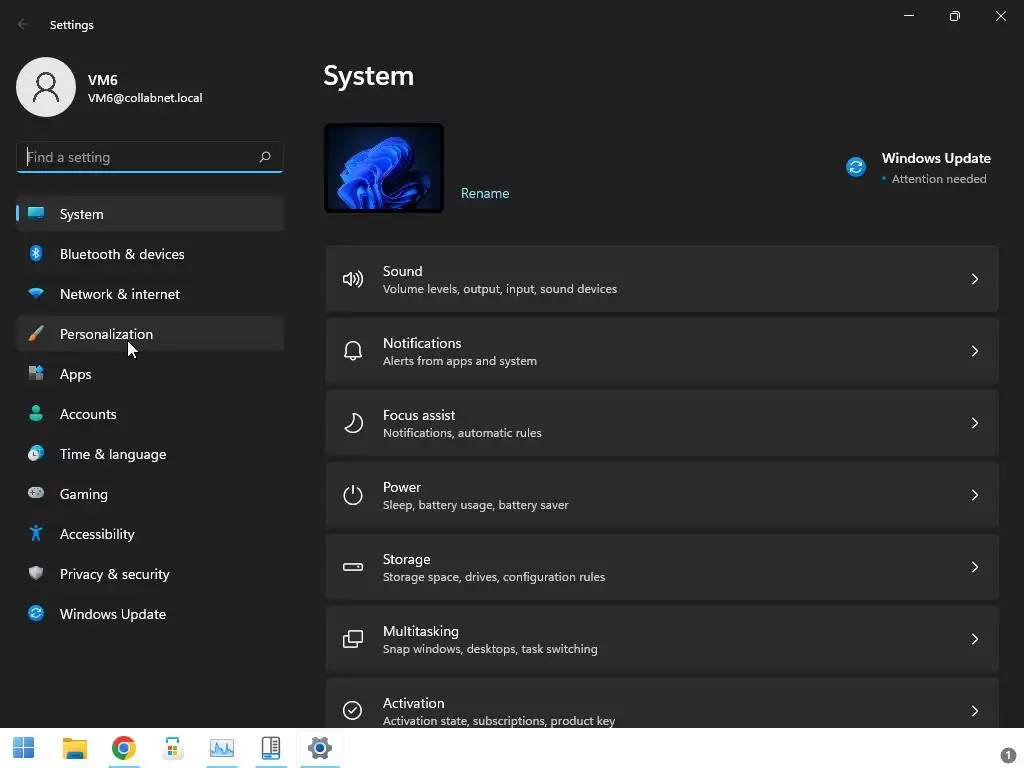Image resolution: width=1024 pixels, height=768 pixels.
Task: Expand Storage settings chevron
Action: (974, 567)
